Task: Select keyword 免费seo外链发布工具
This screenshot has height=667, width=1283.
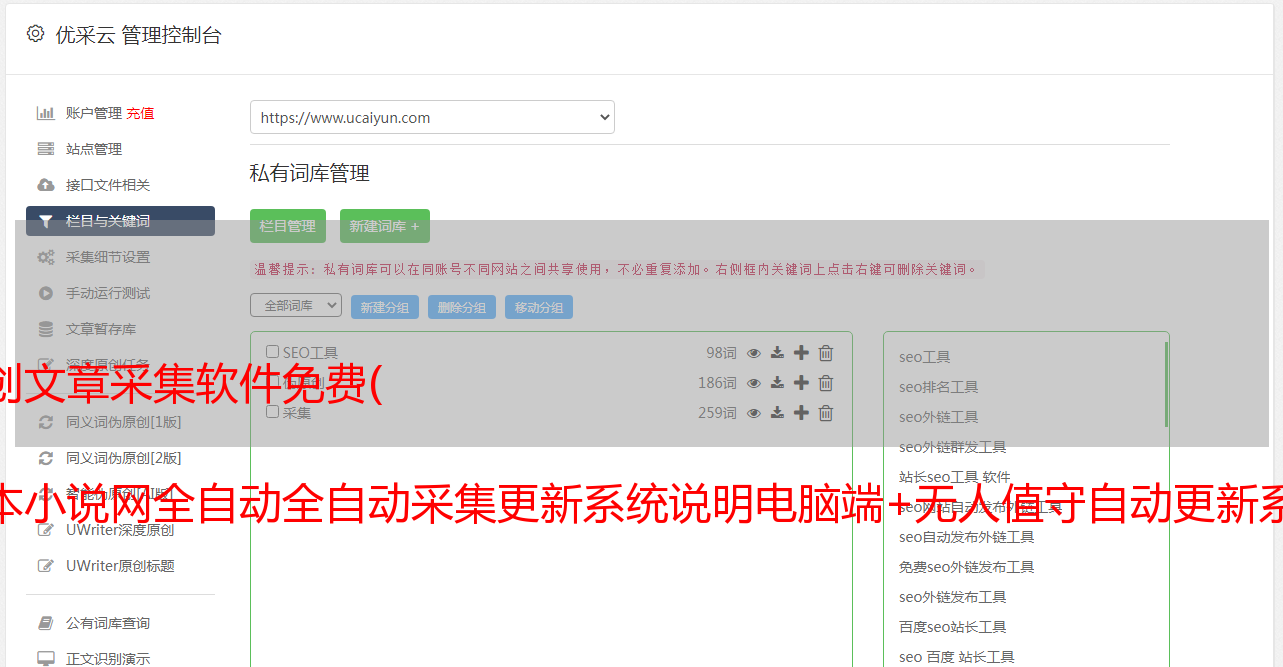Action: pos(967,567)
